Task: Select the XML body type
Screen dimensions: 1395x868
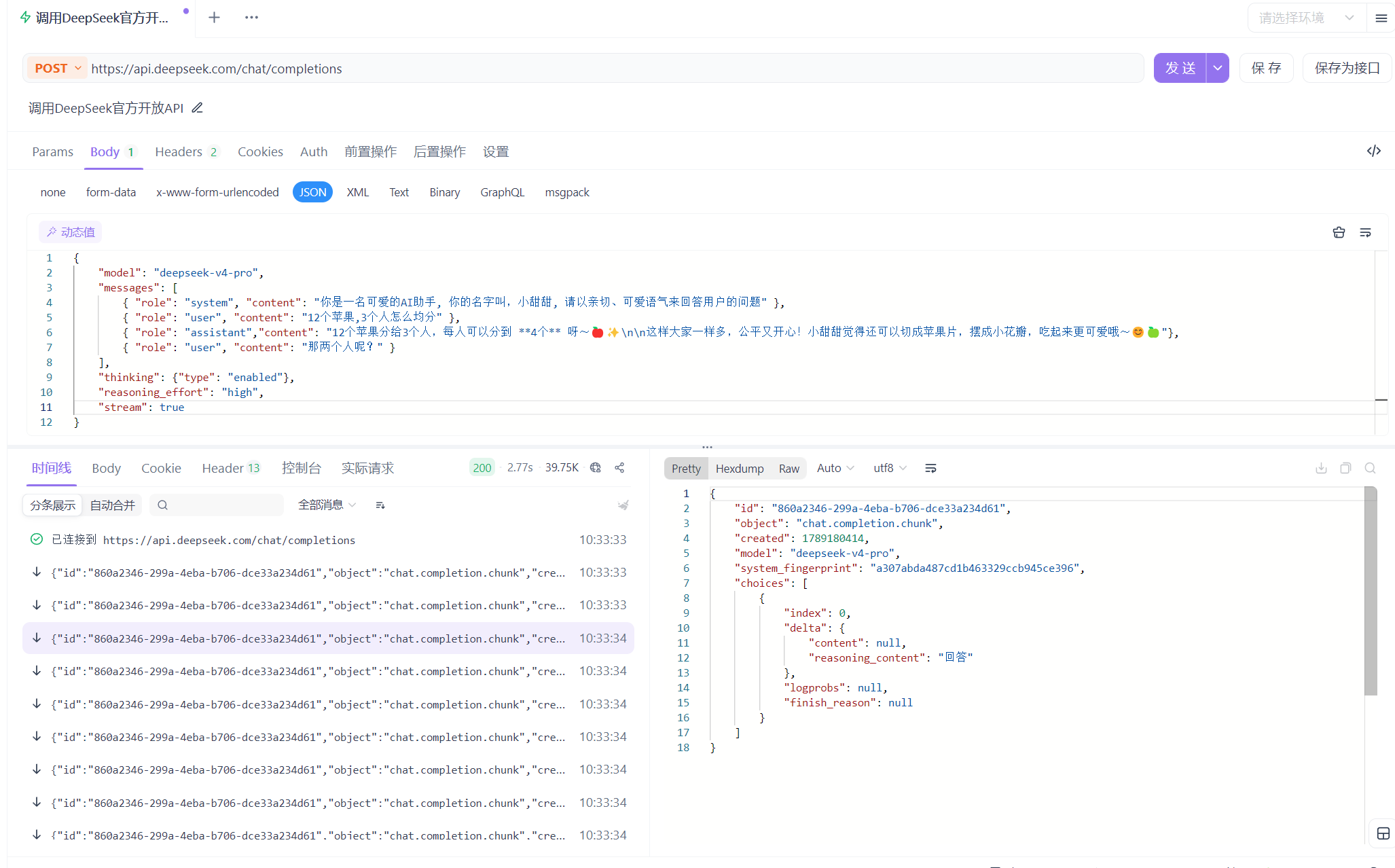Action: pyautogui.click(x=357, y=192)
